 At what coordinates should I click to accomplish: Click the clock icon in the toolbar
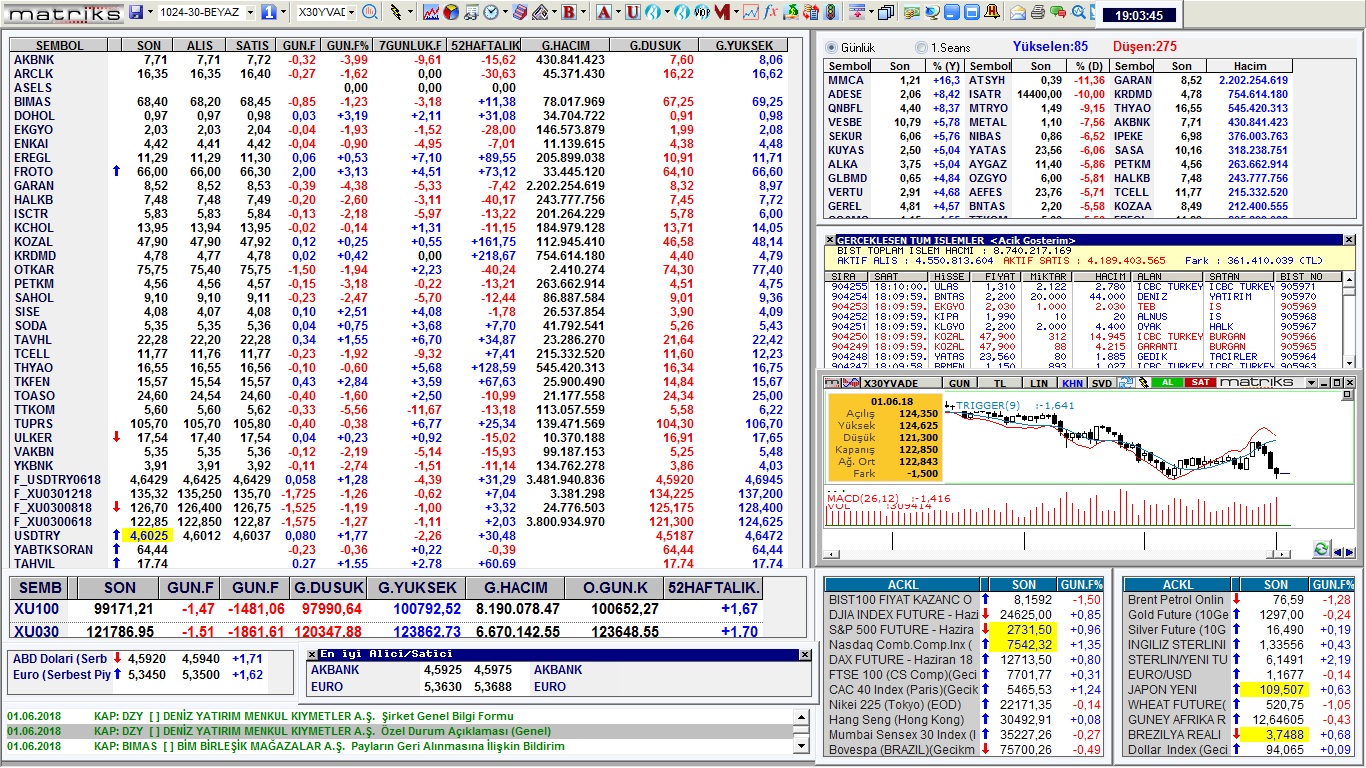tap(491, 12)
